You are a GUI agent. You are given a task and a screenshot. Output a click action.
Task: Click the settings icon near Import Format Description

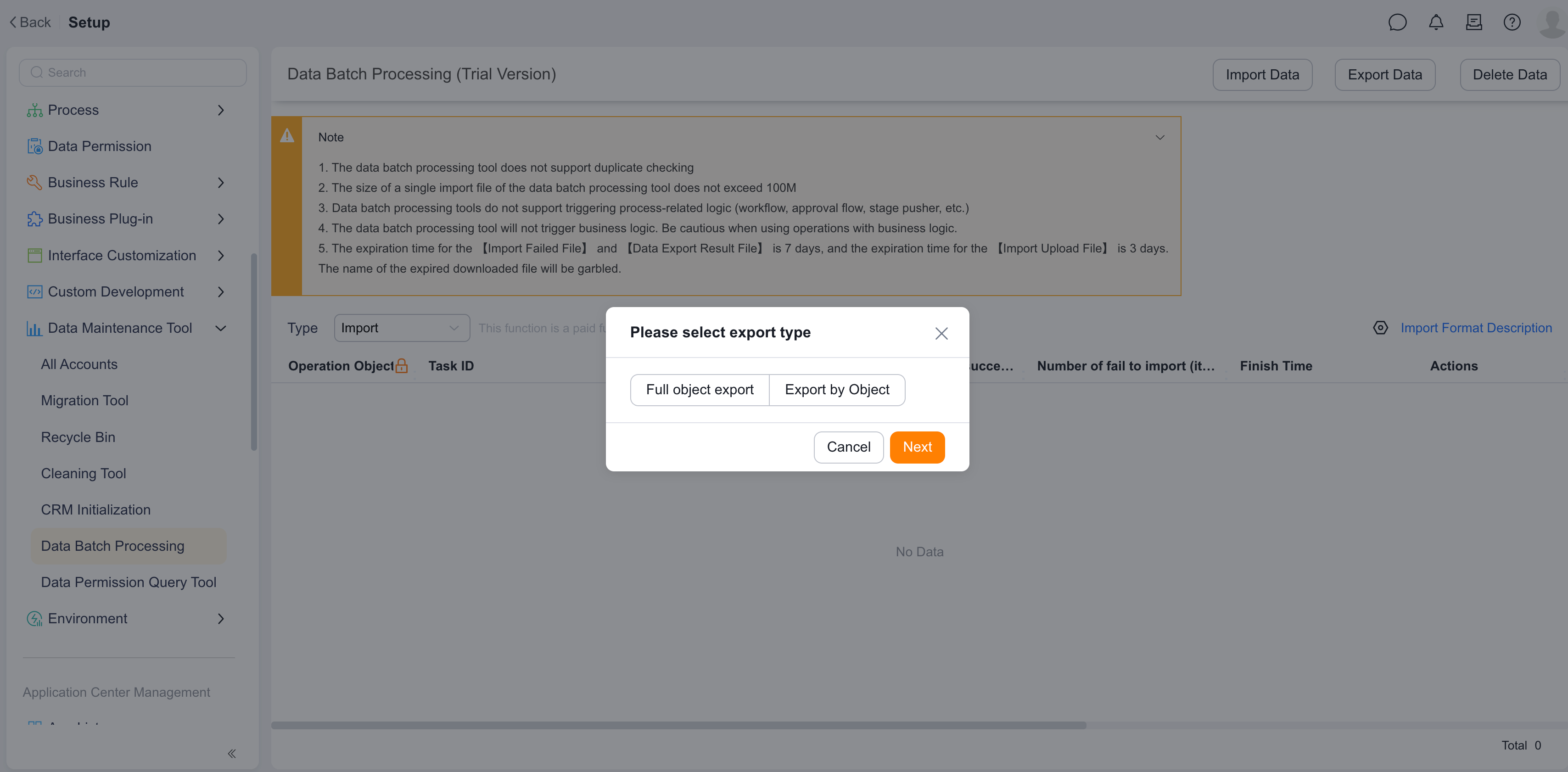(x=1381, y=328)
